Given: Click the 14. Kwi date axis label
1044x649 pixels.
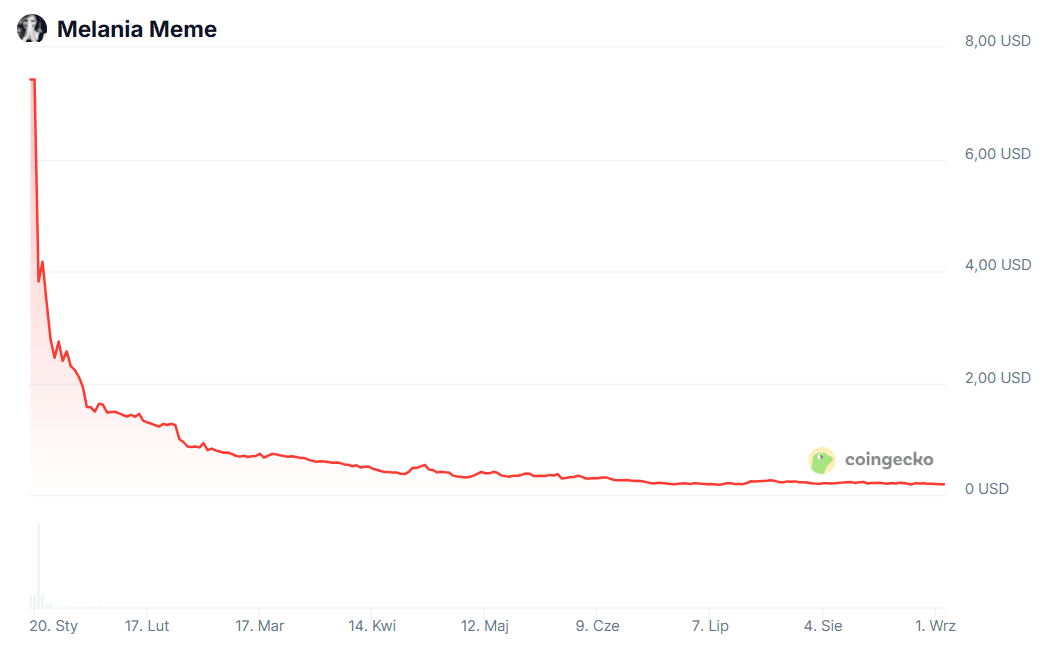Looking at the screenshot, I should [x=372, y=626].
